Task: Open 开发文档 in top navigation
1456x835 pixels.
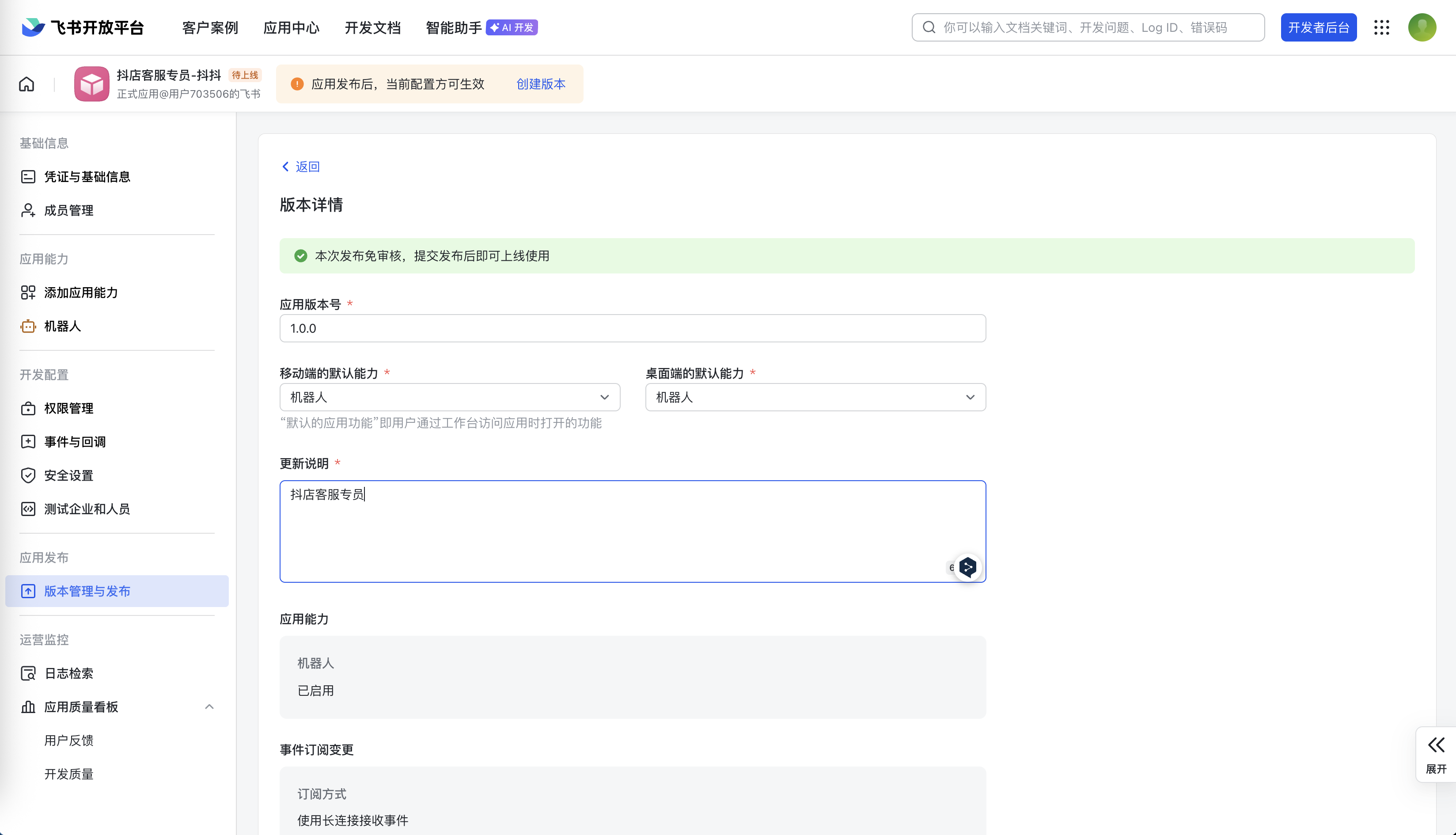Action: [x=372, y=27]
